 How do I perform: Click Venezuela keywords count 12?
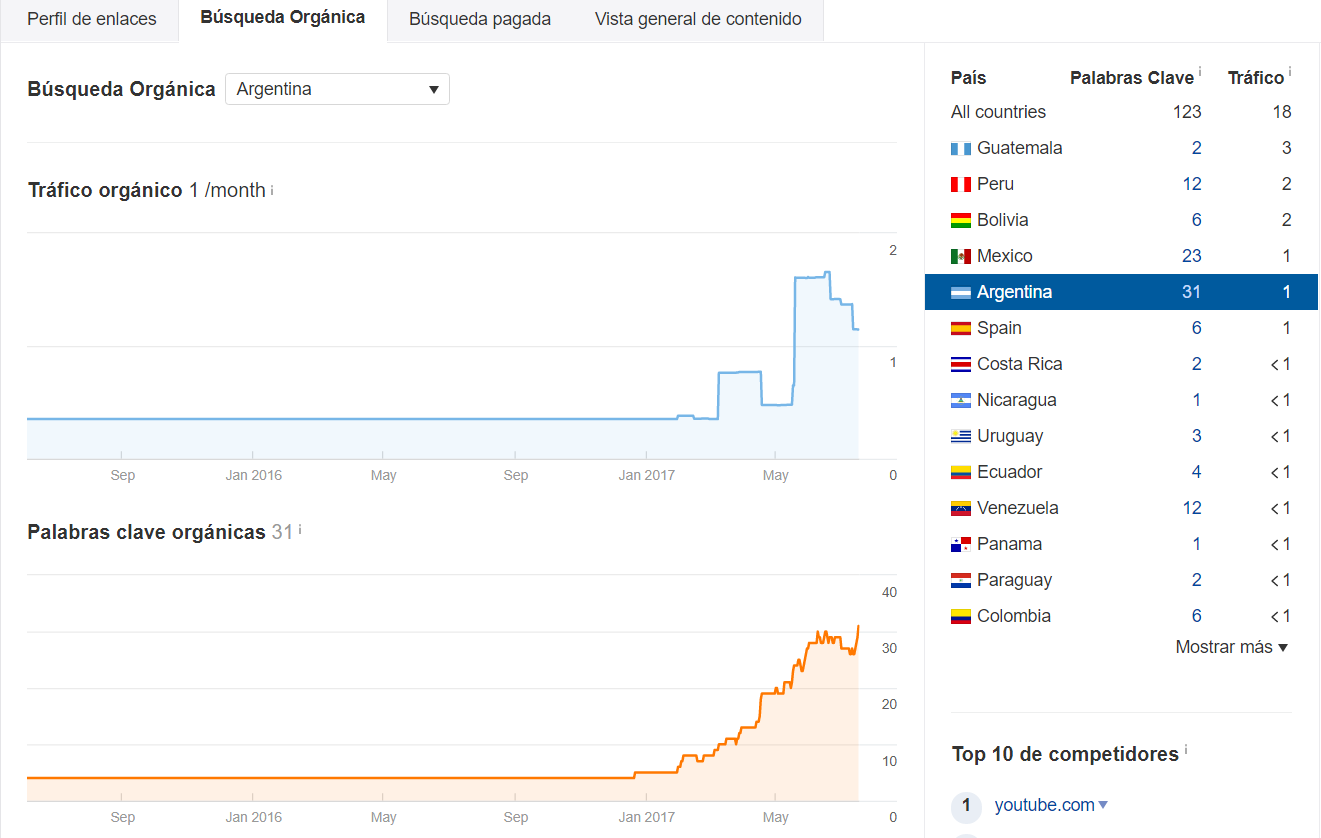point(1192,508)
